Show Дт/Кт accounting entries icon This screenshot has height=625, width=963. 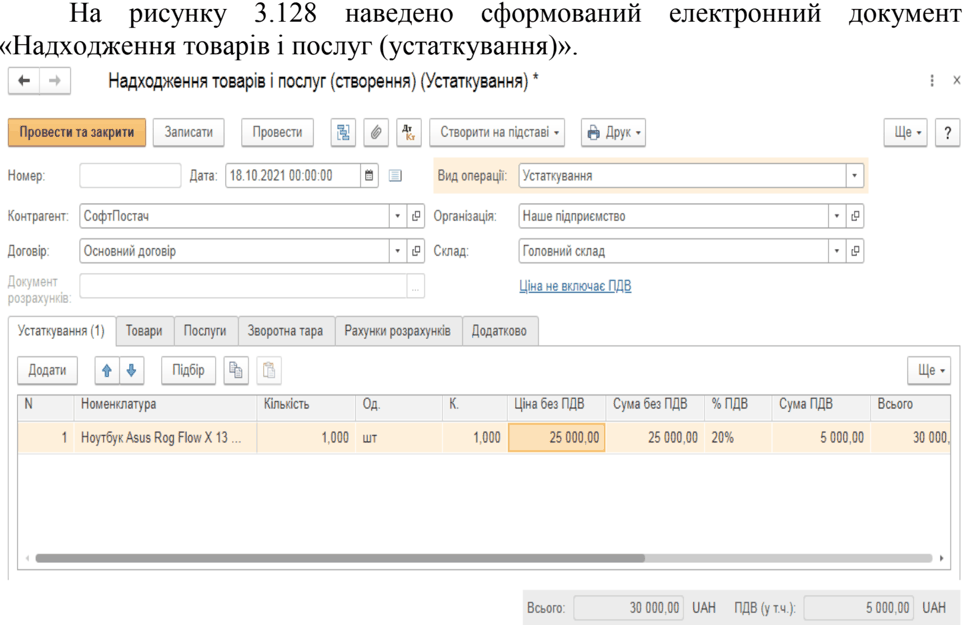click(408, 132)
